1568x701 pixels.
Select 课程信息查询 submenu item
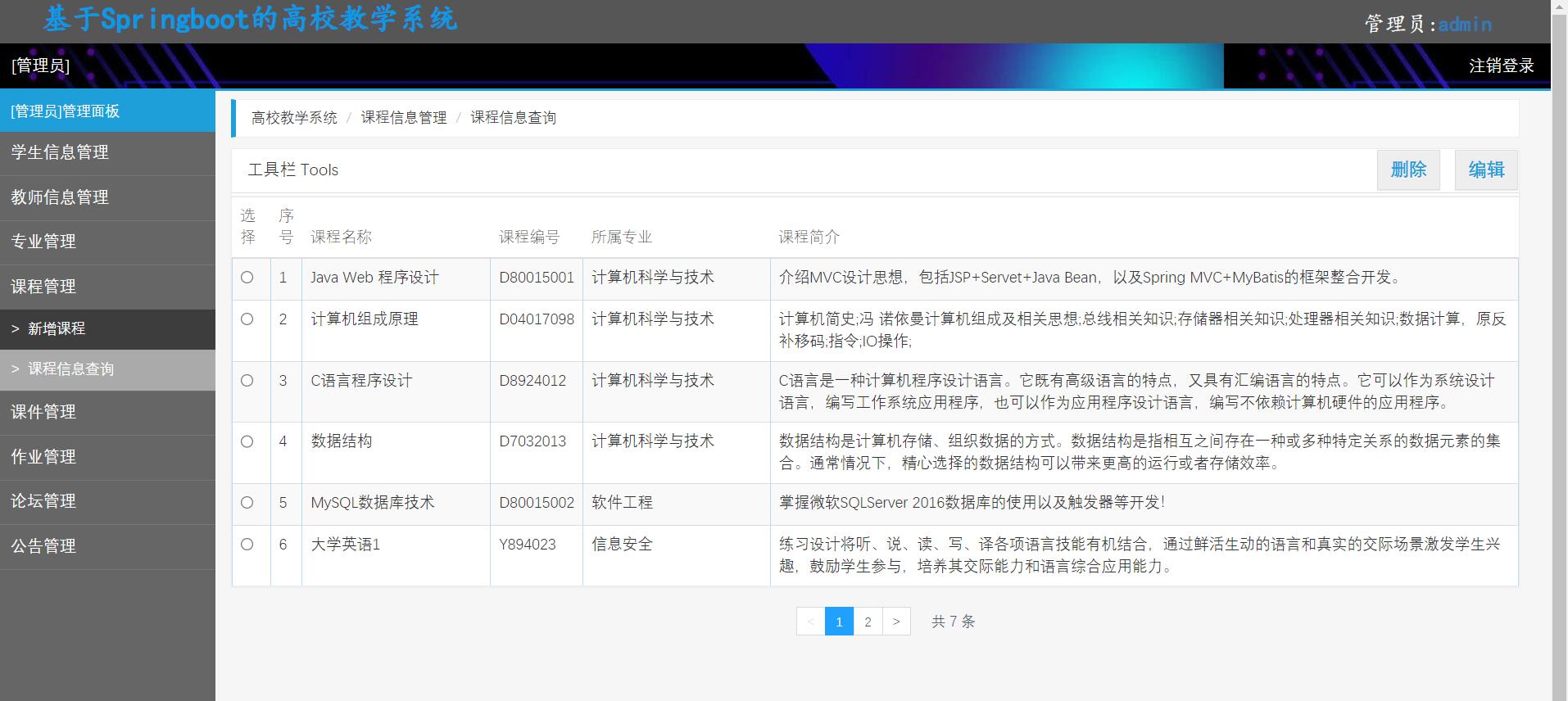click(107, 370)
